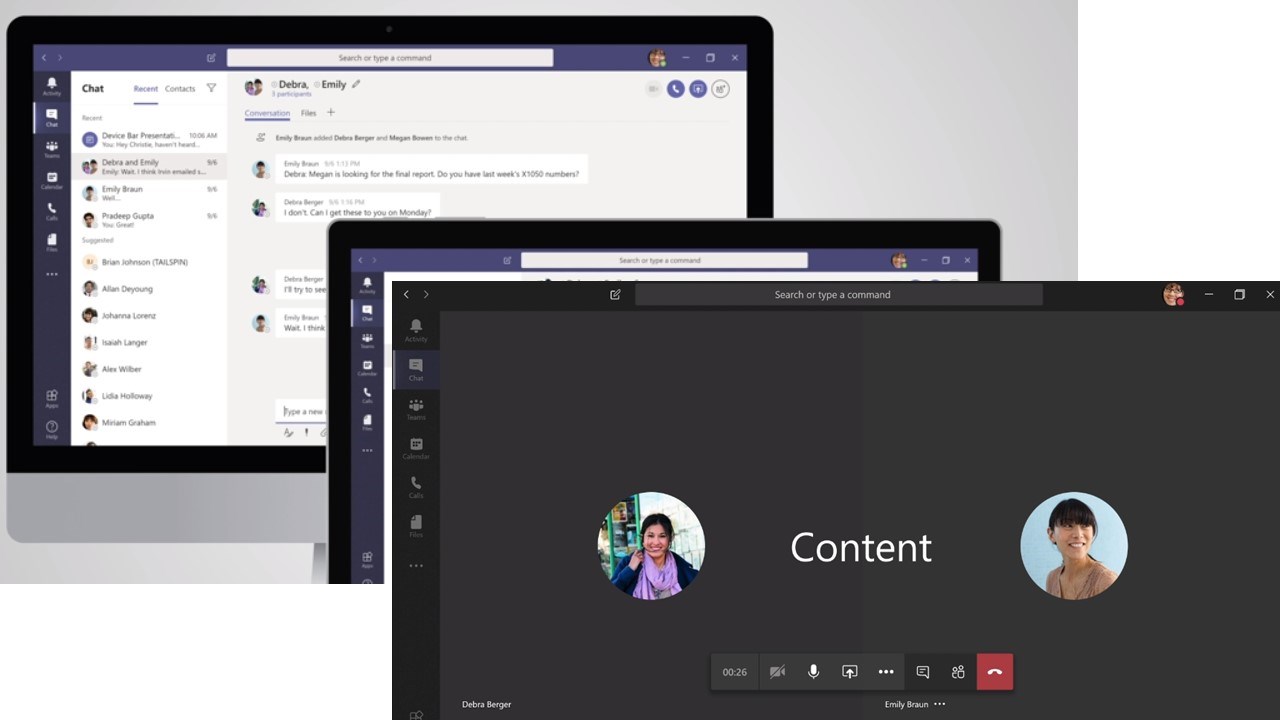Open the chat list filter funnel
This screenshot has height=720, width=1280.
[211, 88]
